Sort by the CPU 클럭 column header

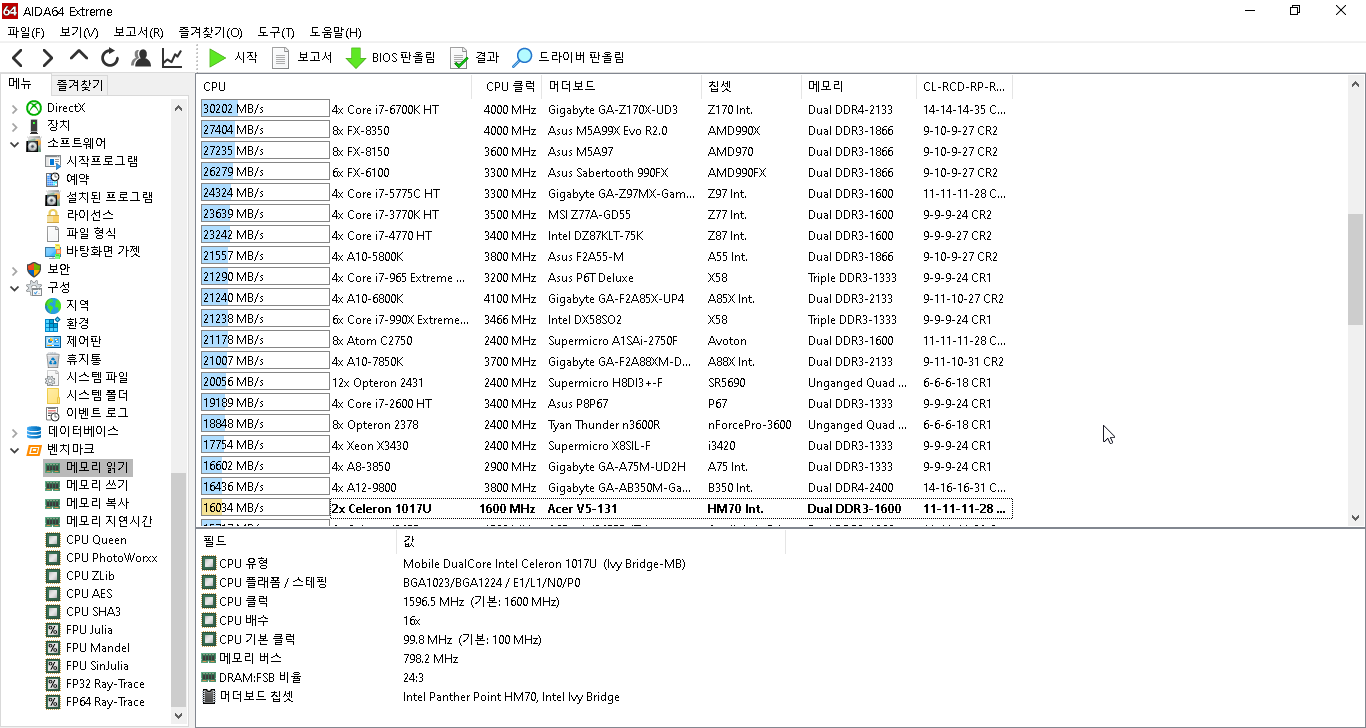[x=506, y=87]
